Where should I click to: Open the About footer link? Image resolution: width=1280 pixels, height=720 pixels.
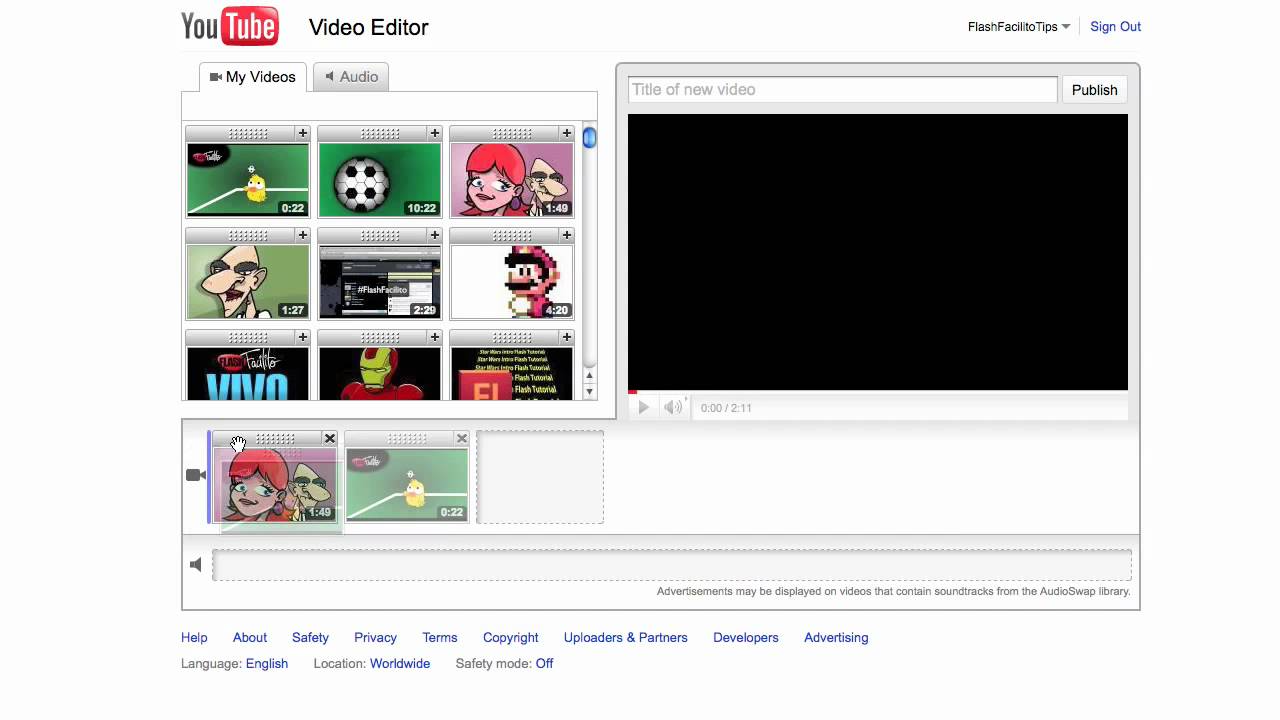pos(250,637)
